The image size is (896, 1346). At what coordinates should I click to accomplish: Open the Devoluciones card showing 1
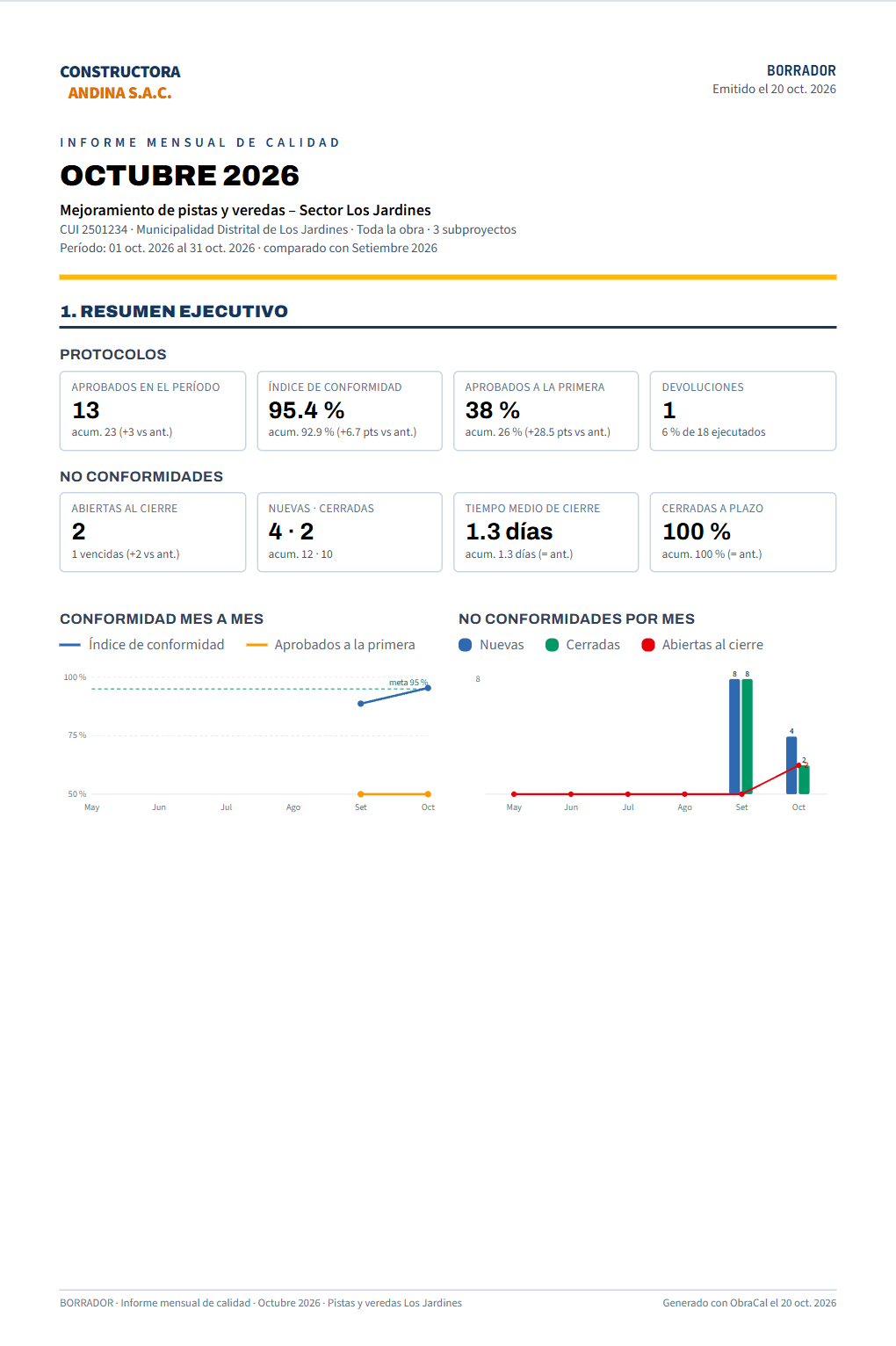tap(743, 411)
